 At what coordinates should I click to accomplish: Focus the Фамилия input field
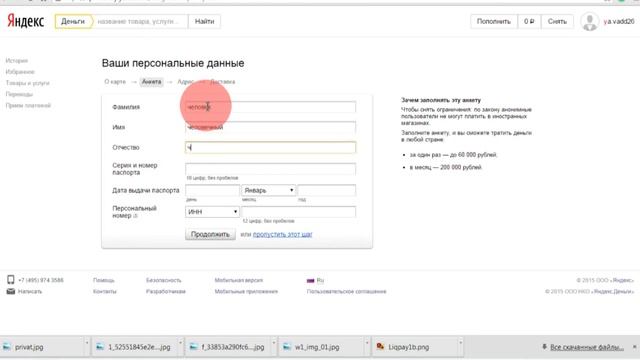(270, 107)
